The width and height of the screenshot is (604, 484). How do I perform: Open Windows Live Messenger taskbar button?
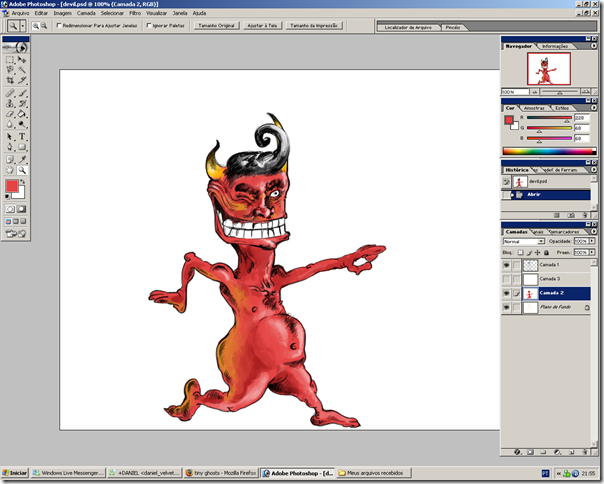point(68,473)
